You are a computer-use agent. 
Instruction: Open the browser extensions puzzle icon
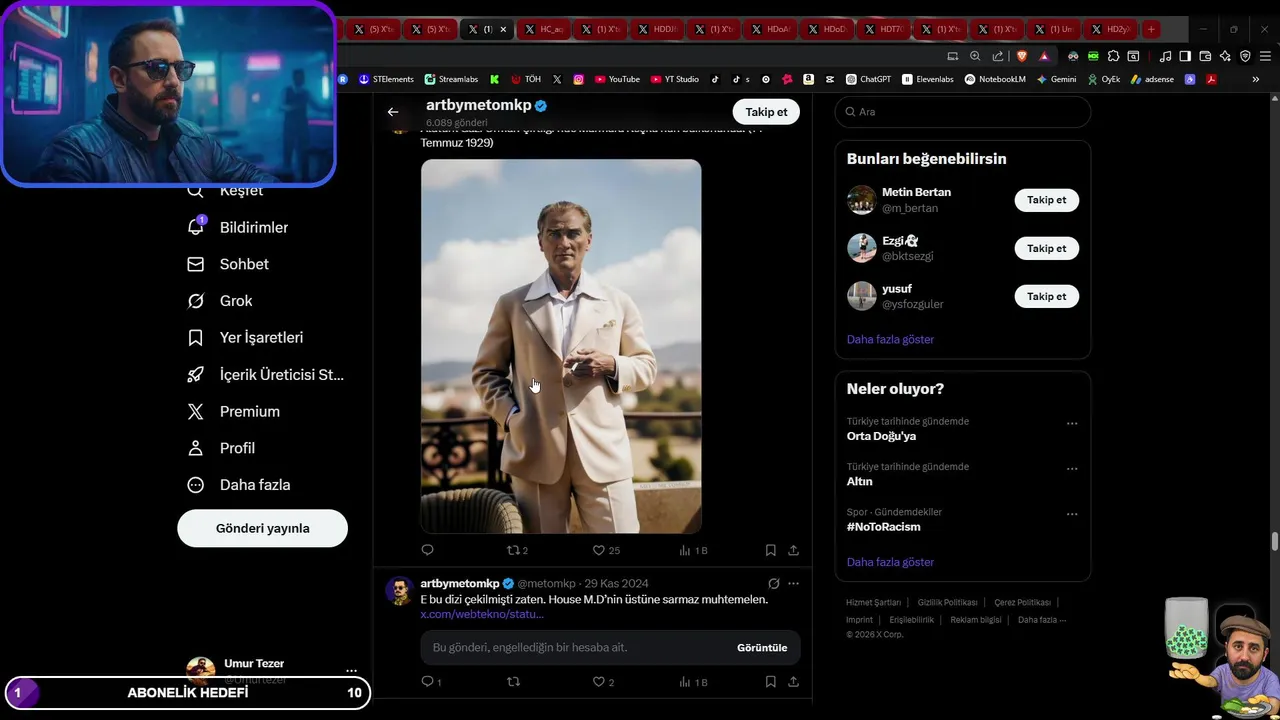tap(1115, 56)
